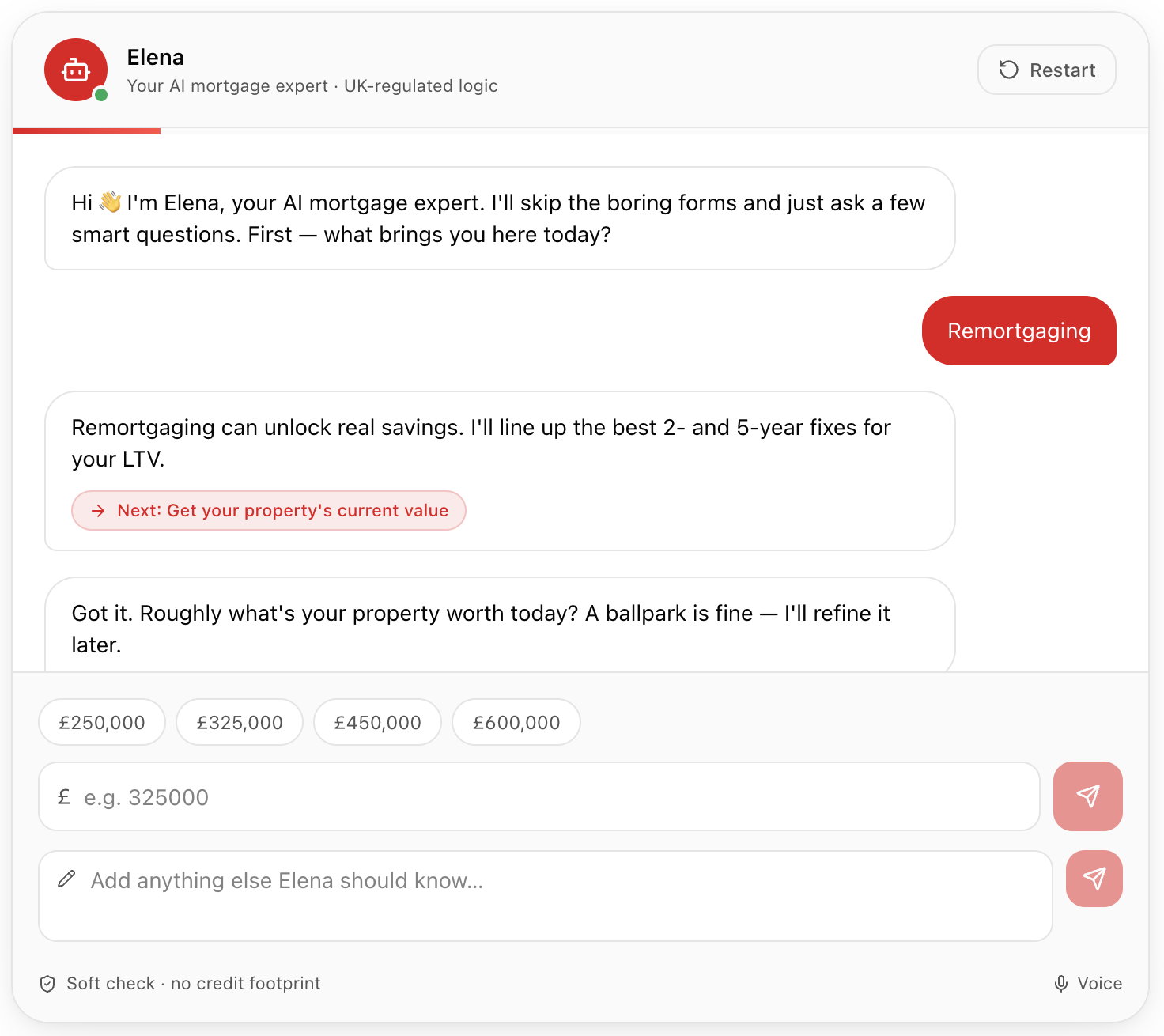This screenshot has height=1036, width=1164.
Task: Click Elena's greeting message 'Hi I'm Elena'
Action: click(500, 218)
